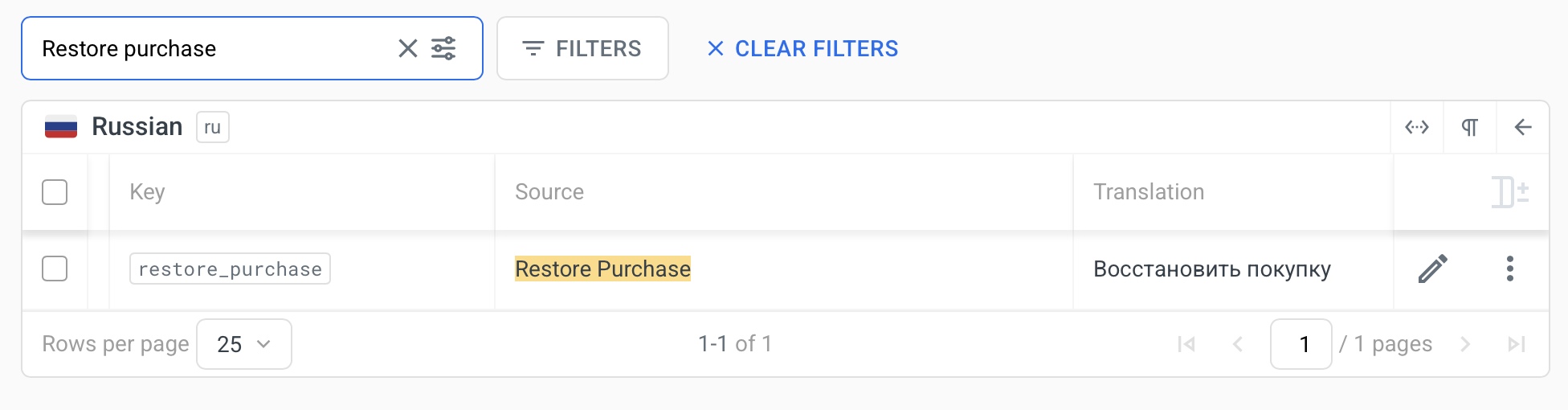Click the page number input field
The image size is (1568, 410).
click(x=1301, y=344)
